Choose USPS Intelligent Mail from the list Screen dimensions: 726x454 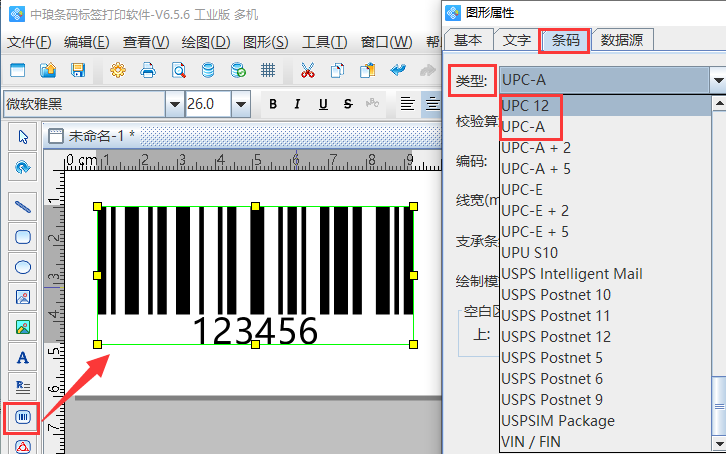(606, 274)
